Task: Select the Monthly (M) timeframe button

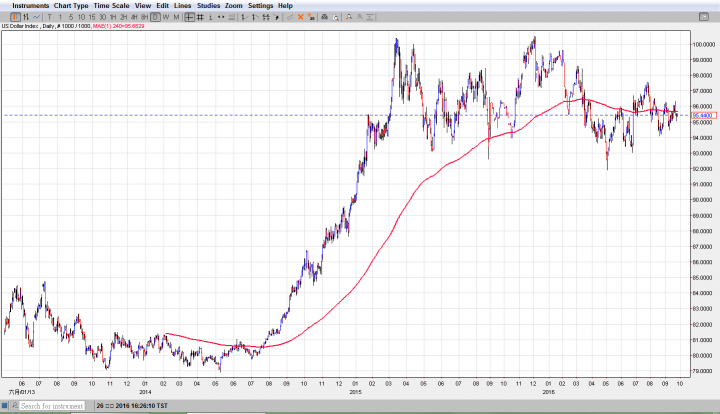Action: (x=177, y=17)
